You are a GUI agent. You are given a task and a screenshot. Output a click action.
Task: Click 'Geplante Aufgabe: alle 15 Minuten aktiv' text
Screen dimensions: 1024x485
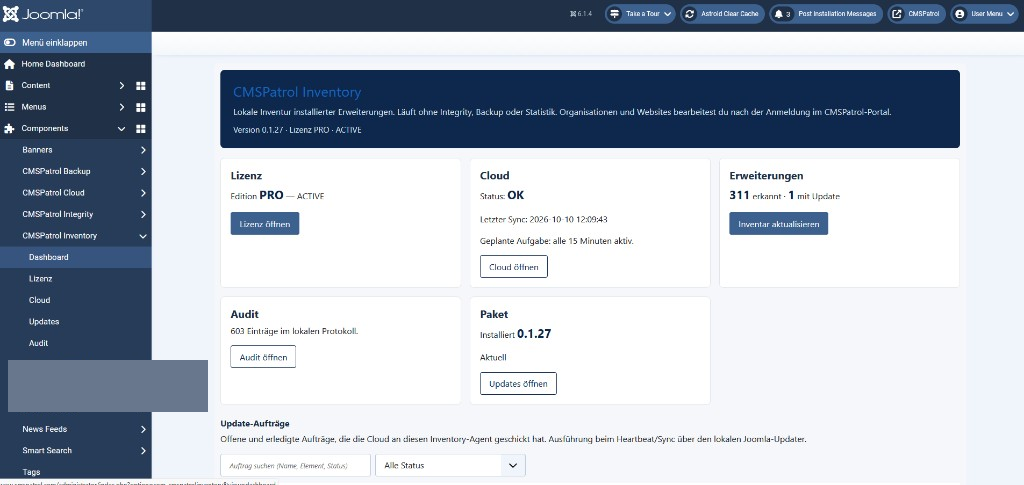click(x=557, y=241)
